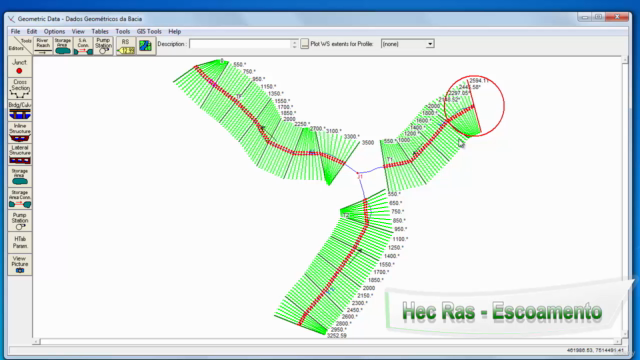Viewport: 640px width, 360px height.
Task: Click the Tools/Editors corner label
Action: click(x=20, y=45)
